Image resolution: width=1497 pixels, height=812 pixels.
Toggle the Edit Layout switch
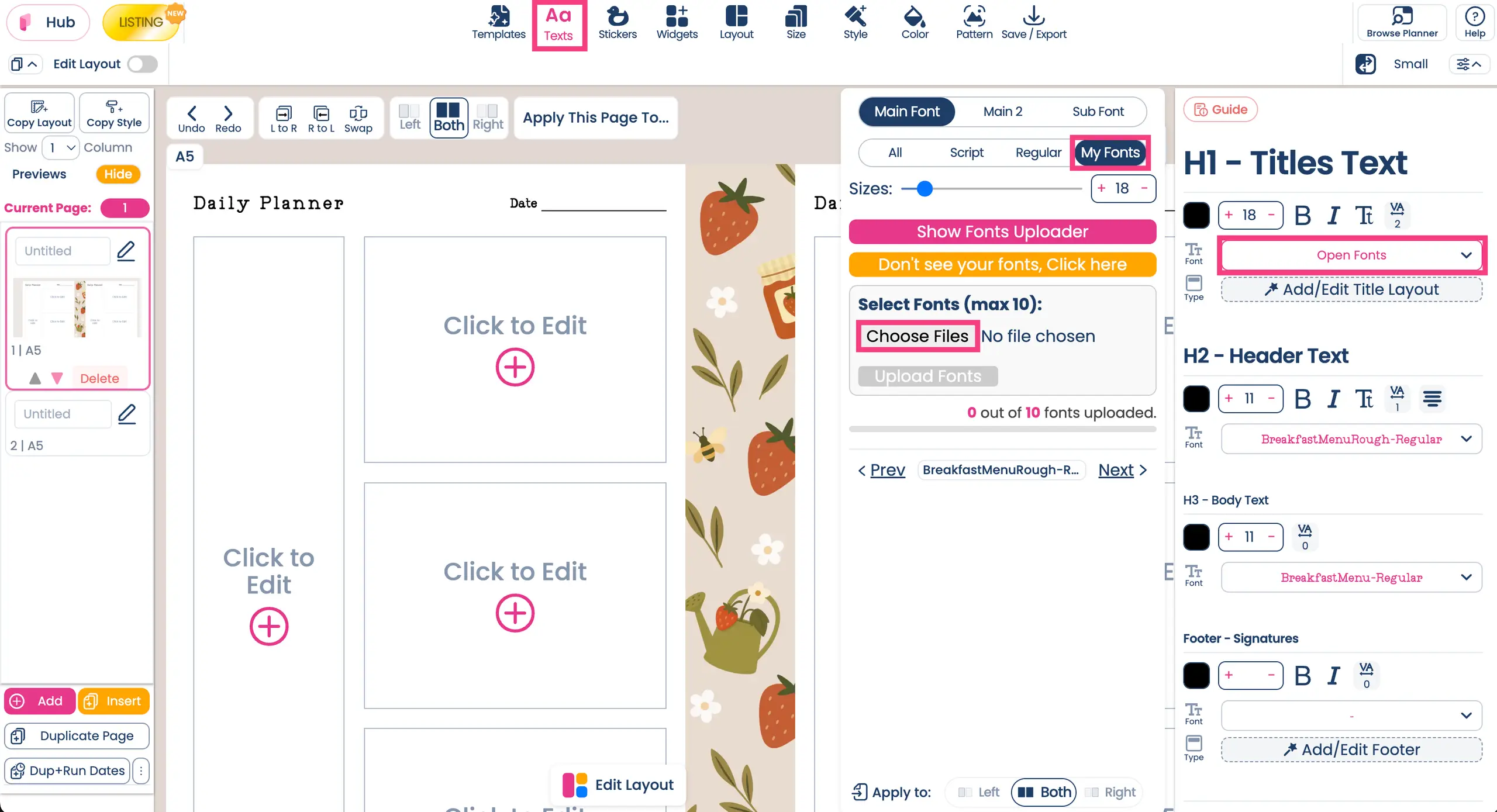coord(143,64)
